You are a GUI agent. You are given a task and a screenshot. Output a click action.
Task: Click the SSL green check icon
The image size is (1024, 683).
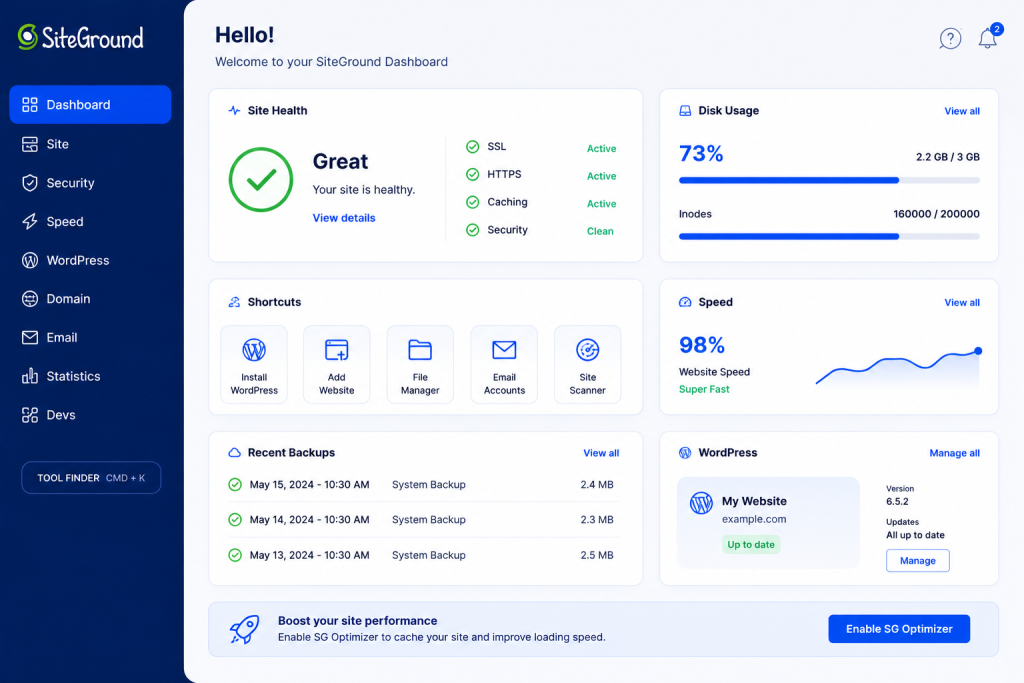(472, 147)
